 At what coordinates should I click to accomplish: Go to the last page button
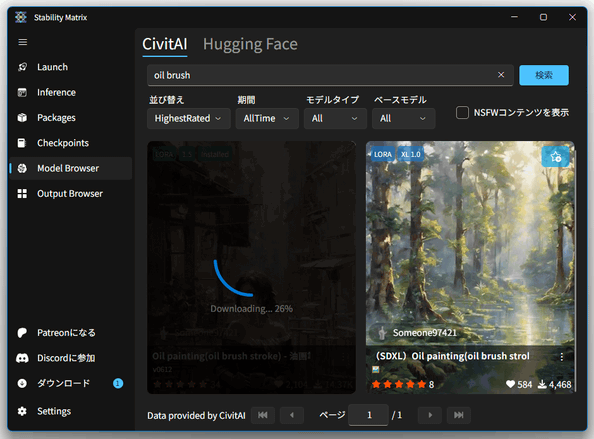point(458,415)
